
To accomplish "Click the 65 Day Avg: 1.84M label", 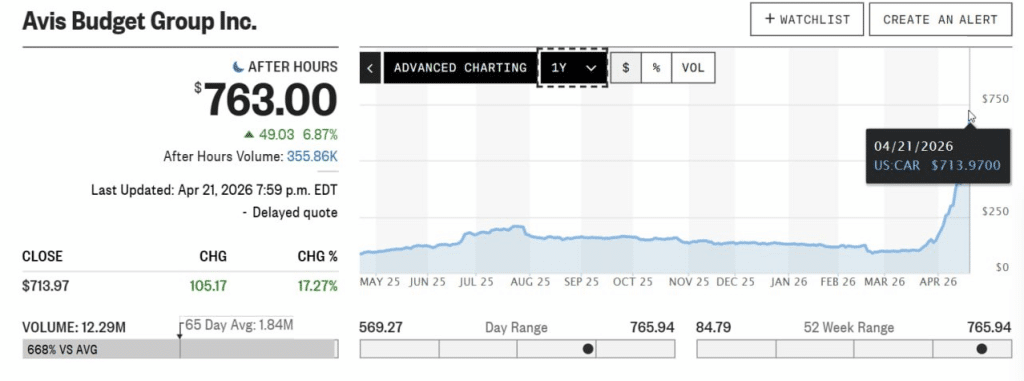I will [x=239, y=325].
